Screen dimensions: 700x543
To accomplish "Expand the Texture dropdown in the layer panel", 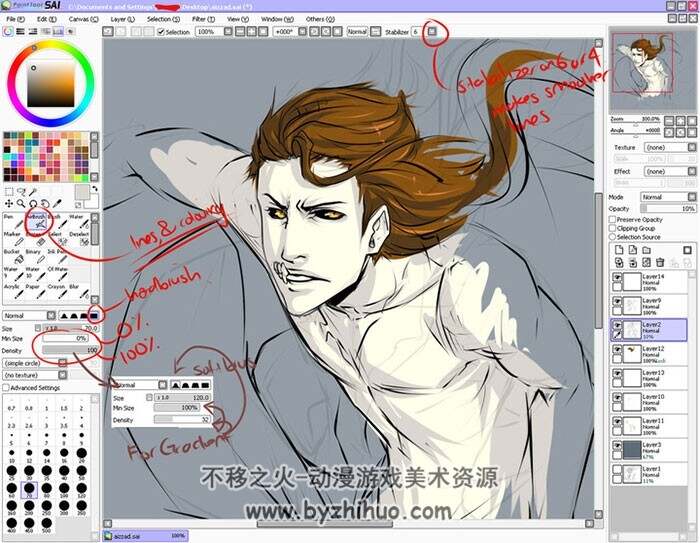I will pyautogui.click(x=670, y=147).
